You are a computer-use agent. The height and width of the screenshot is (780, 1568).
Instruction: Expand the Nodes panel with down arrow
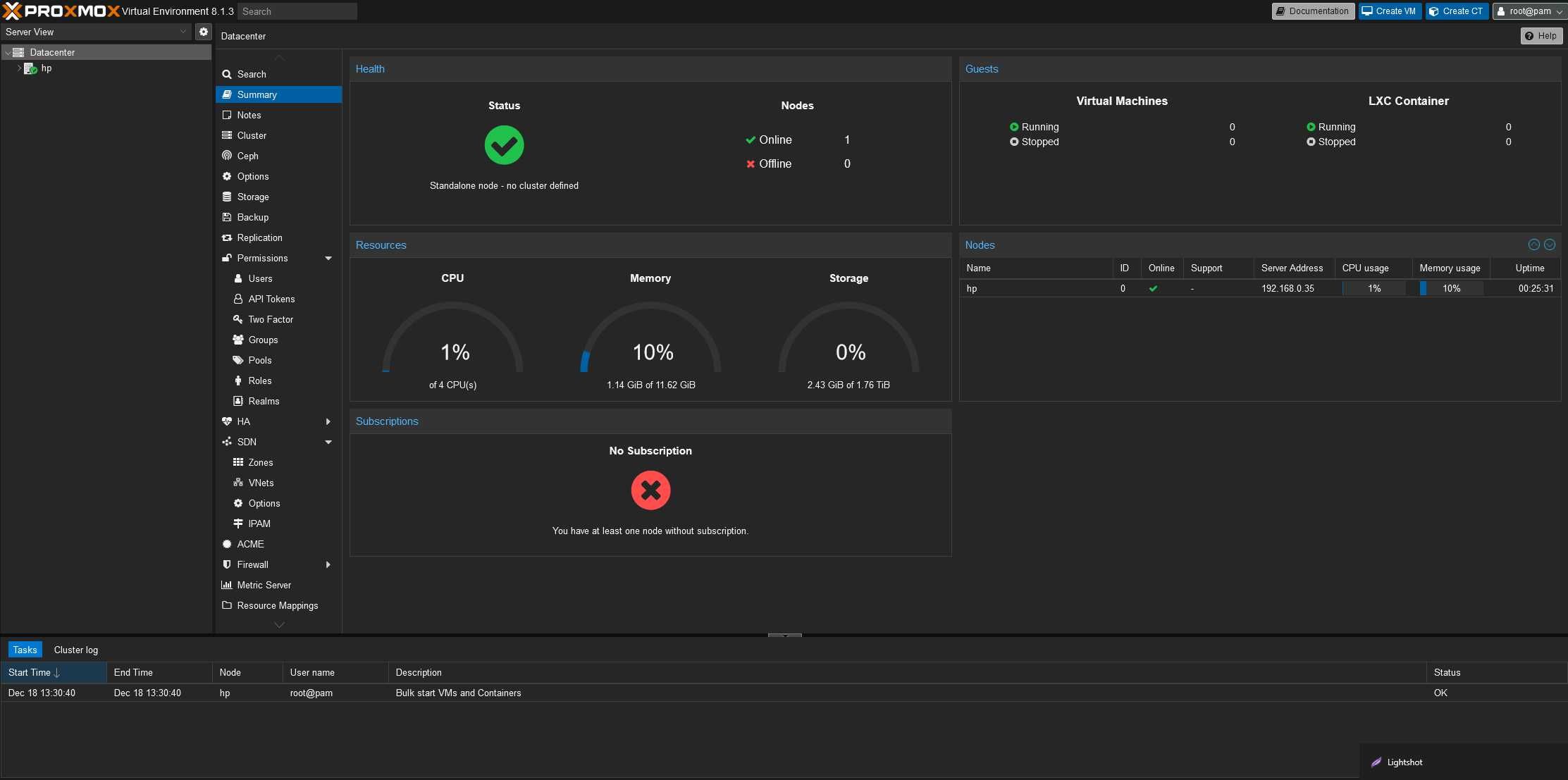[x=1550, y=244]
